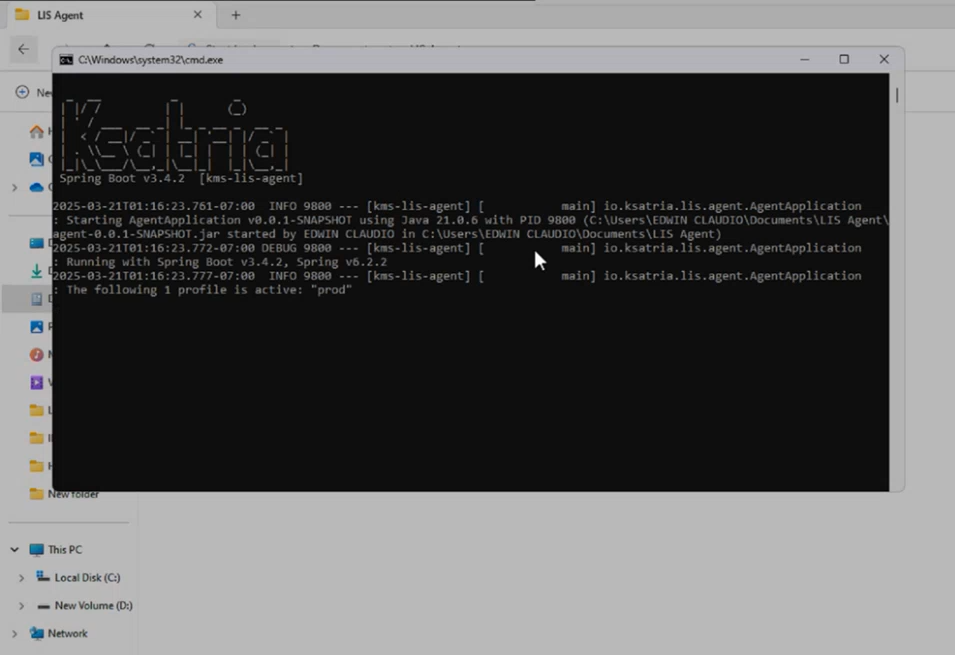Click the cmd.exe icon in the console title bar
This screenshot has width=955, height=655.
[x=66, y=60]
